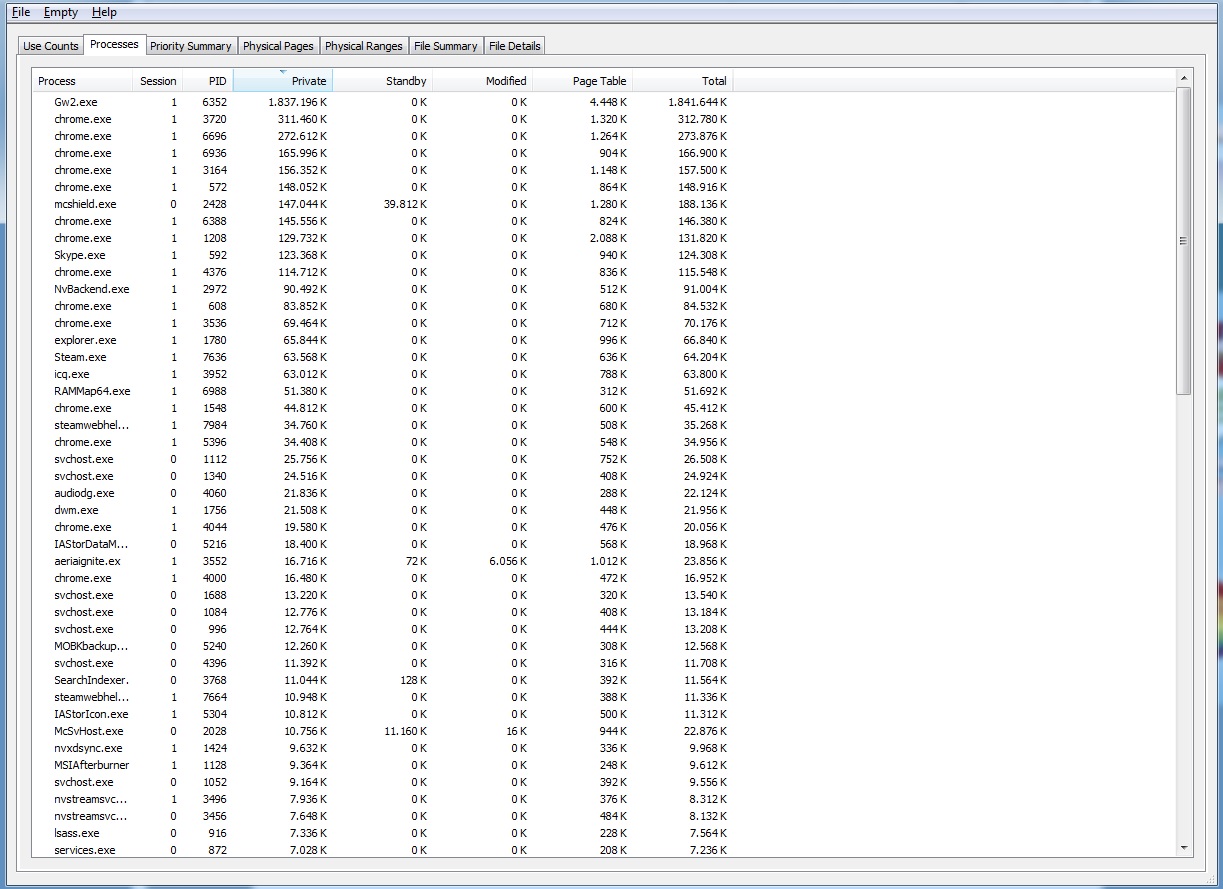The height and width of the screenshot is (889, 1223).
Task: Select the Processes tab
Action: tap(114, 44)
